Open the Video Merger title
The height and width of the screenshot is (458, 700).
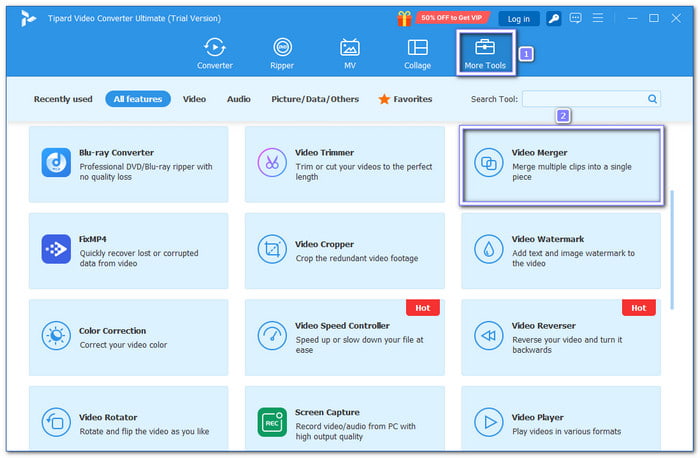[539, 153]
